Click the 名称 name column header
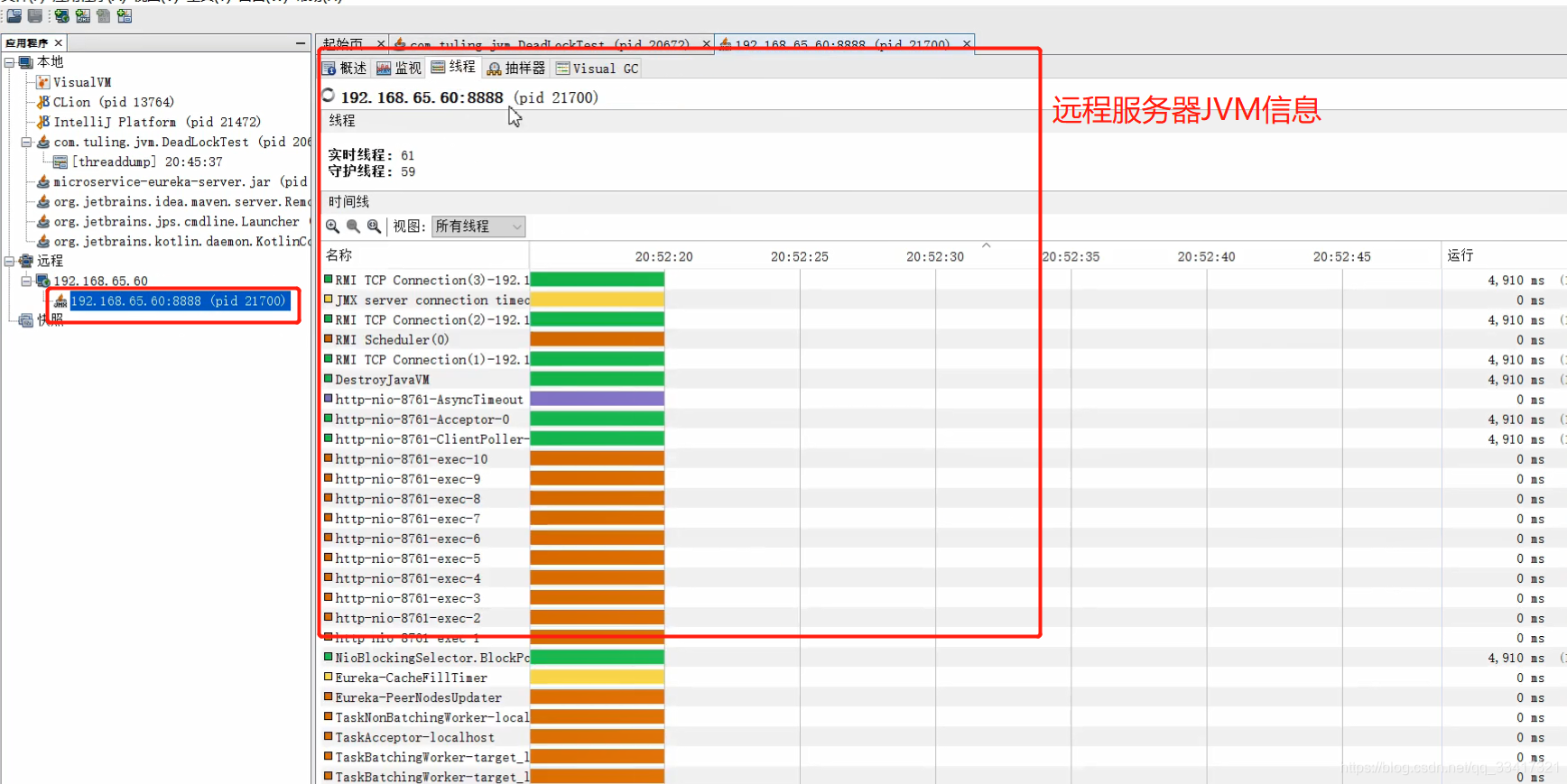Viewport: 1567px width, 784px height. 424,255
